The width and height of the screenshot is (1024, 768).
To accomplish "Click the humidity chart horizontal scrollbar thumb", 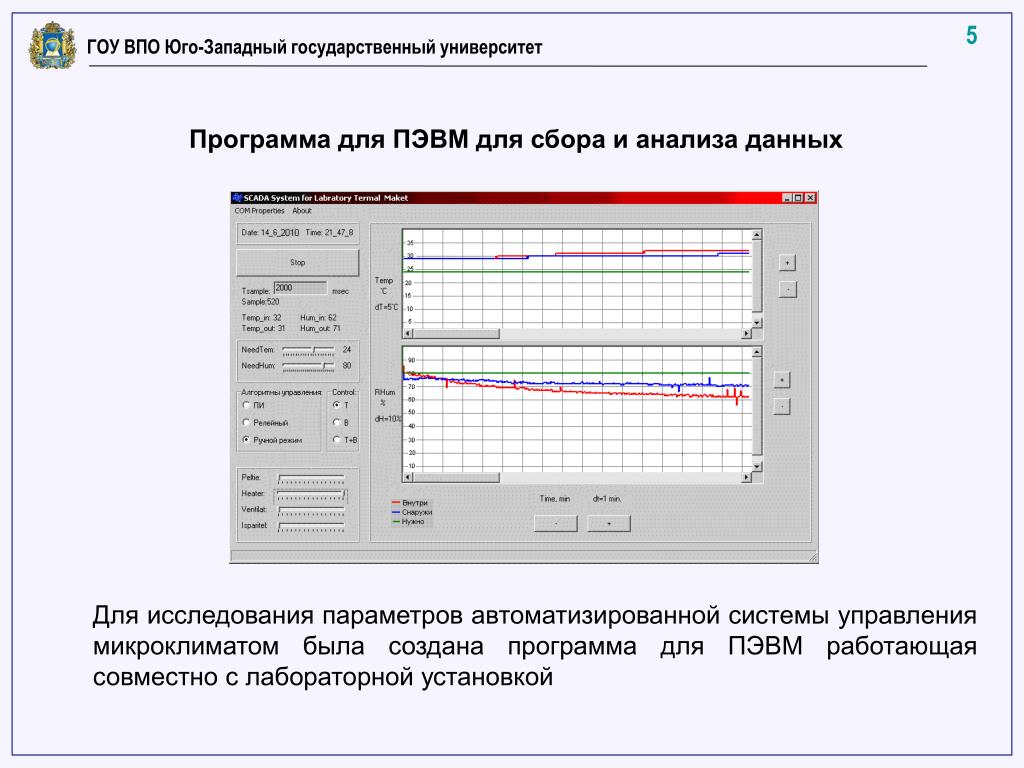I will pyautogui.click(x=456, y=477).
